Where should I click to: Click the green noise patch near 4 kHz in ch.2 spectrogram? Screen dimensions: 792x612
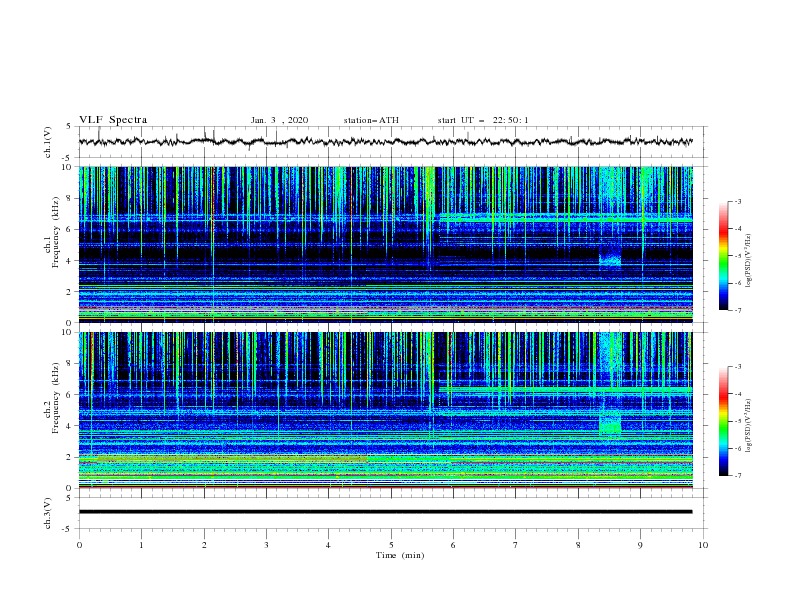pos(610,424)
